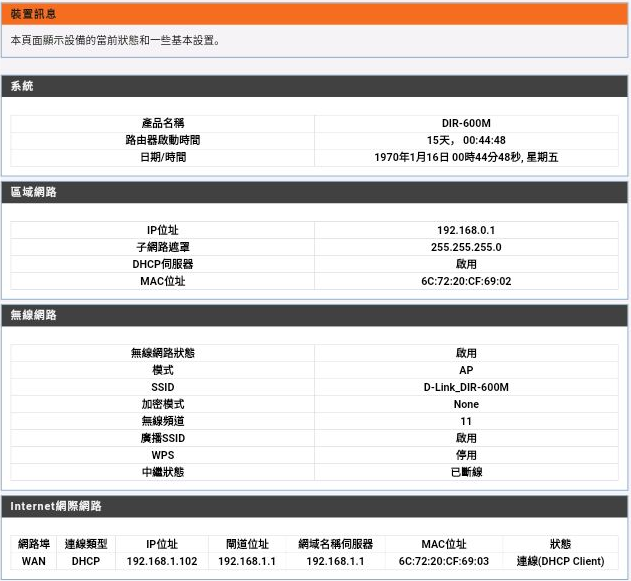Select WAN IP value 192.168.1.102
The width and height of the screenshot is (631, 581).
[x=162, y=561]
